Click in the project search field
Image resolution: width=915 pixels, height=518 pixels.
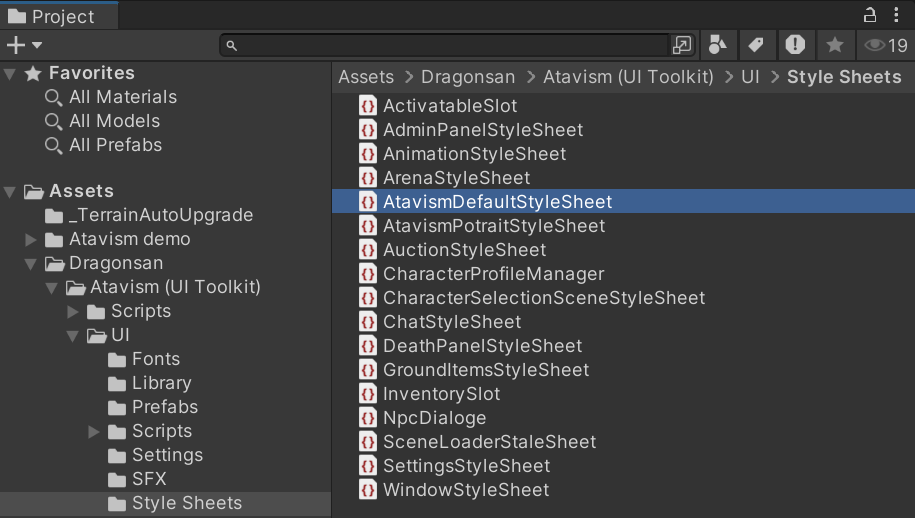[450, 45]
